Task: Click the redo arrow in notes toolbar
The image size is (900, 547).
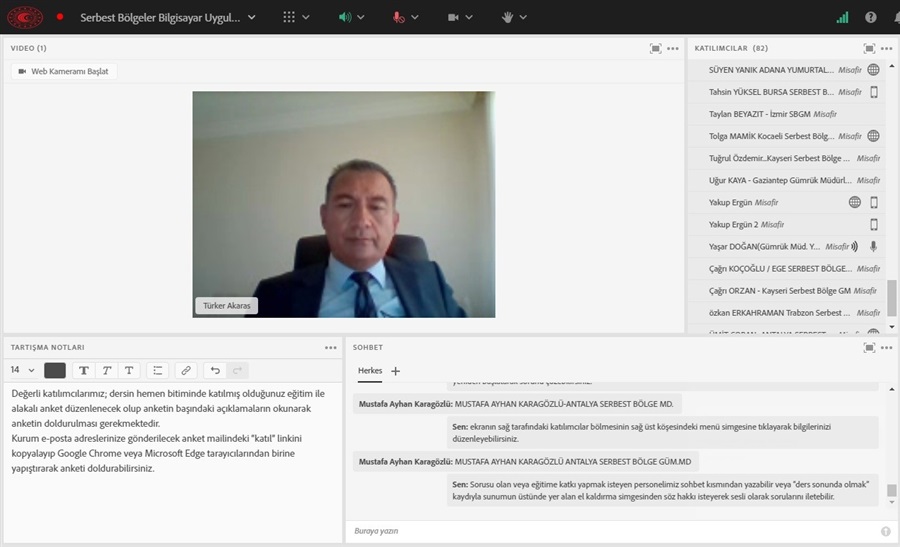Action: tap(237, 370)
